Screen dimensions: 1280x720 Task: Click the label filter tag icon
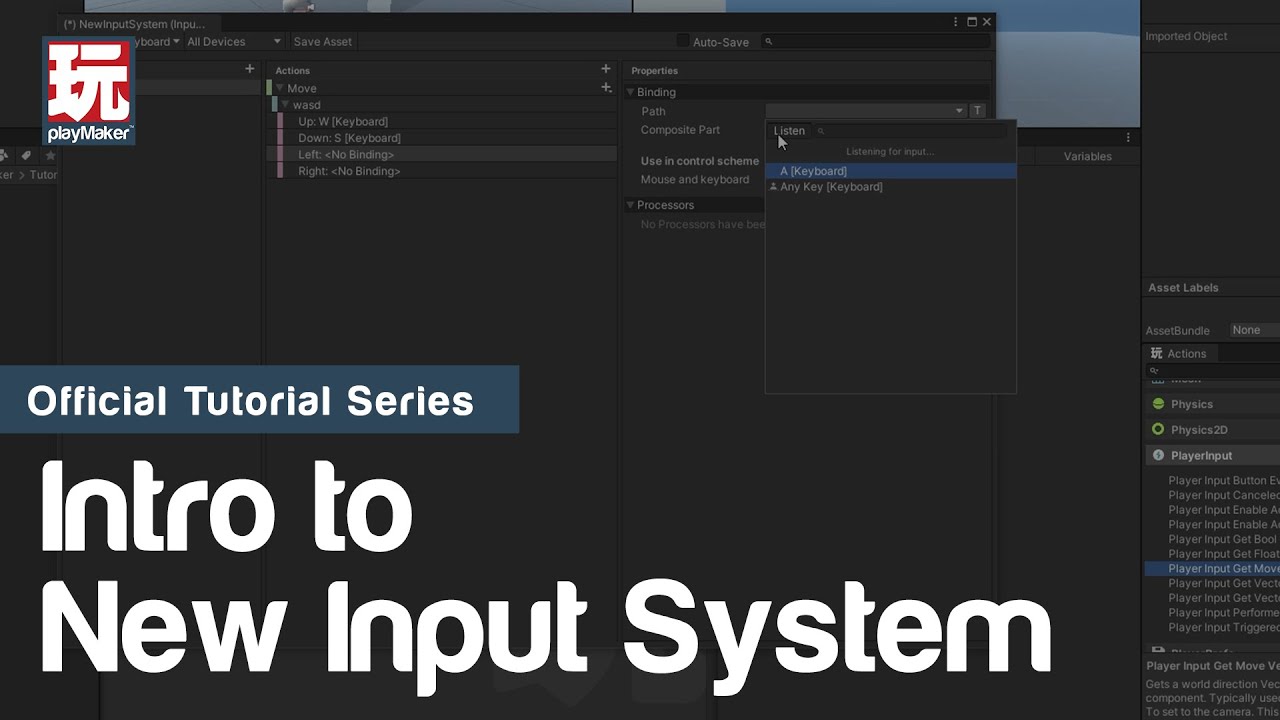pos(26,156)
